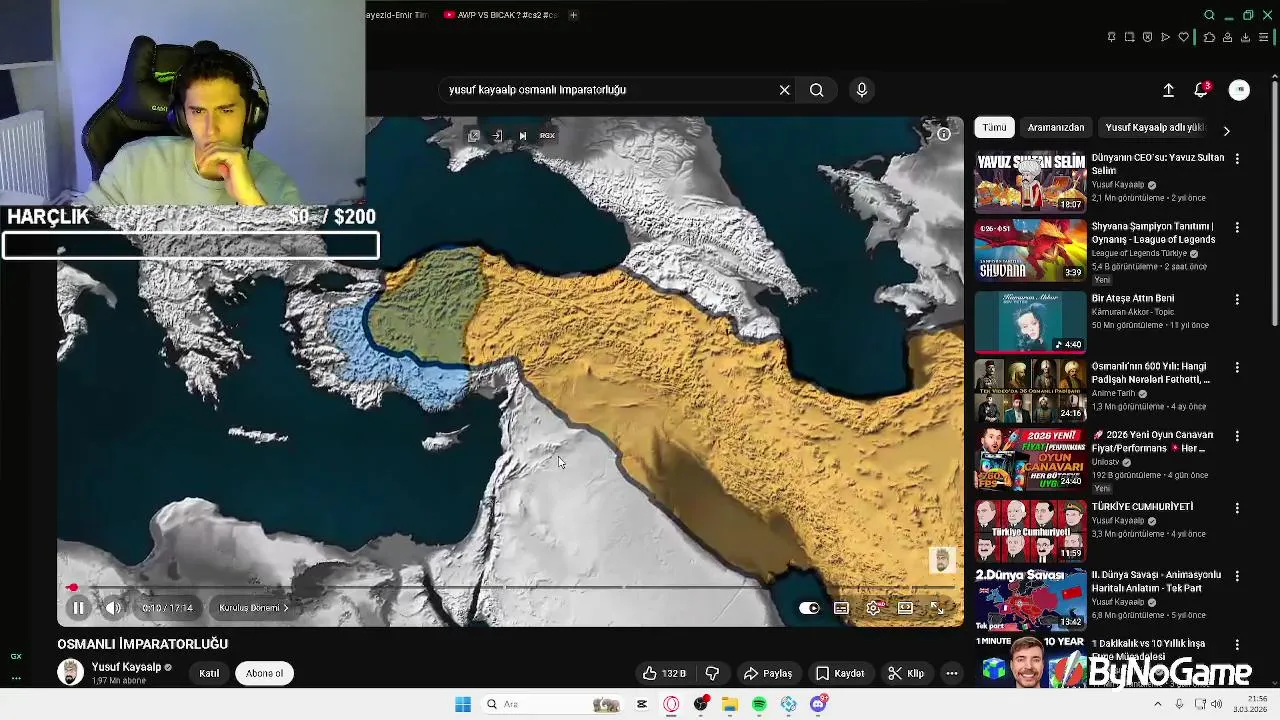This screenshot has width=1280, height=720.
Task: Open Discord from the taskbar
Action: pyautogui.click(x=818, y=704)
